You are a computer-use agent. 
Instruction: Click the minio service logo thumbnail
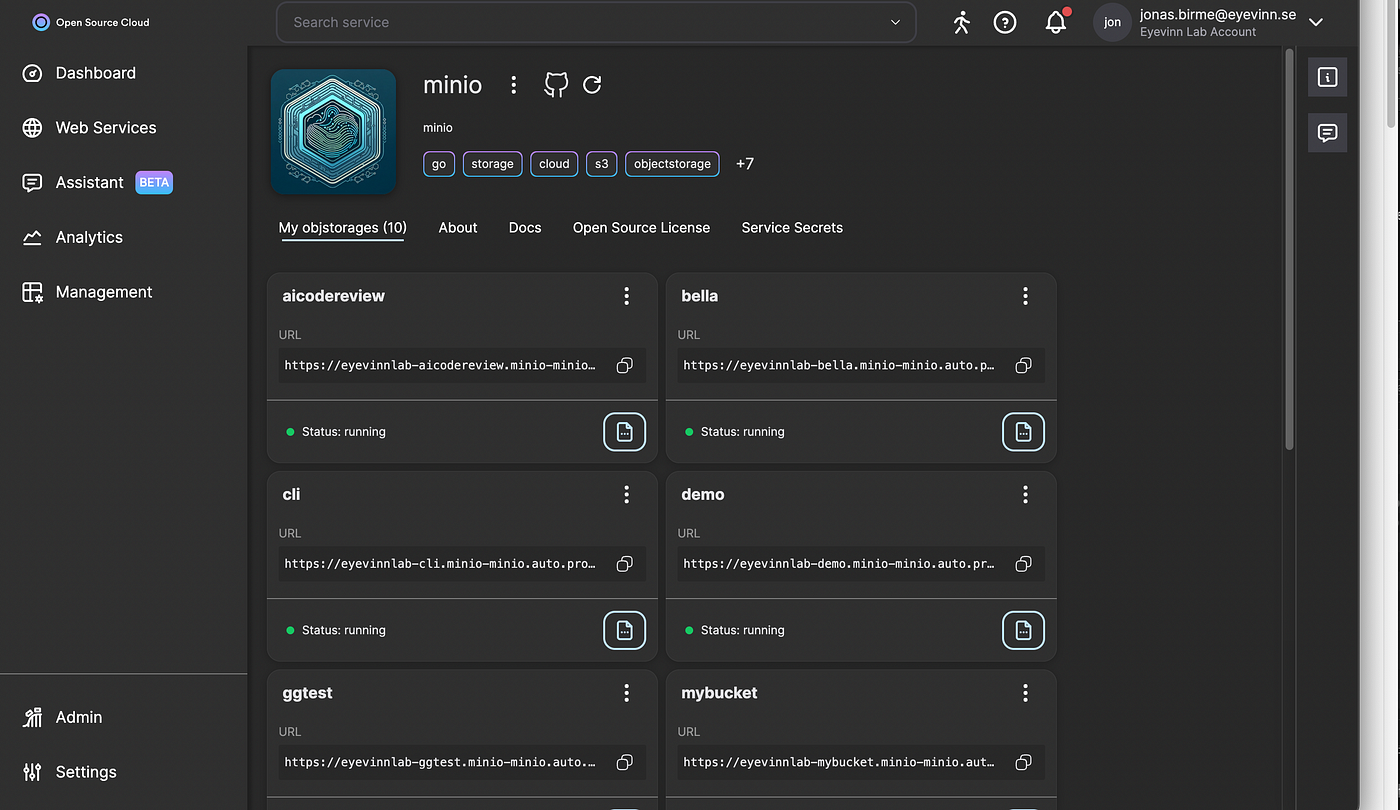(333, 131)
